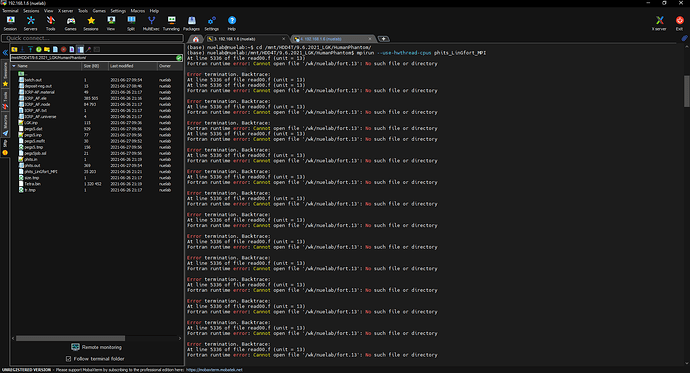Image resolution: width=690 pixels, height=373 pixels.
Task: Click the Exit toolbar icon
Action: [679, 23]
